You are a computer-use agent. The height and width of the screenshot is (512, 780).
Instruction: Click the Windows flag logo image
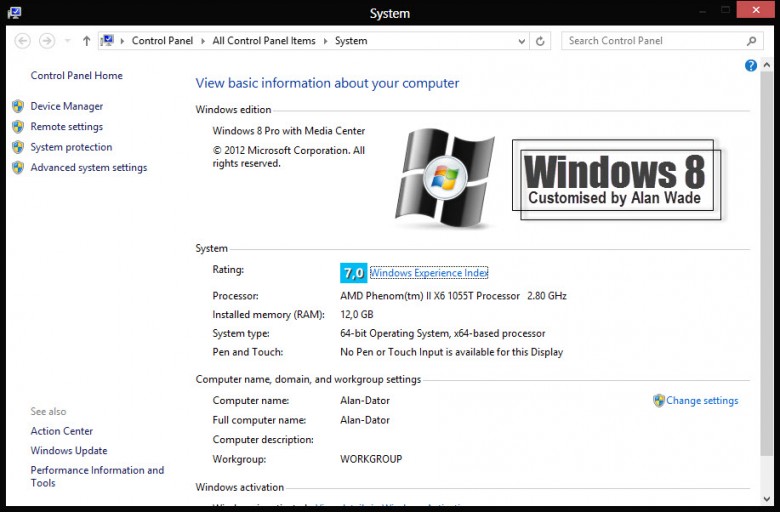point(444,179)
